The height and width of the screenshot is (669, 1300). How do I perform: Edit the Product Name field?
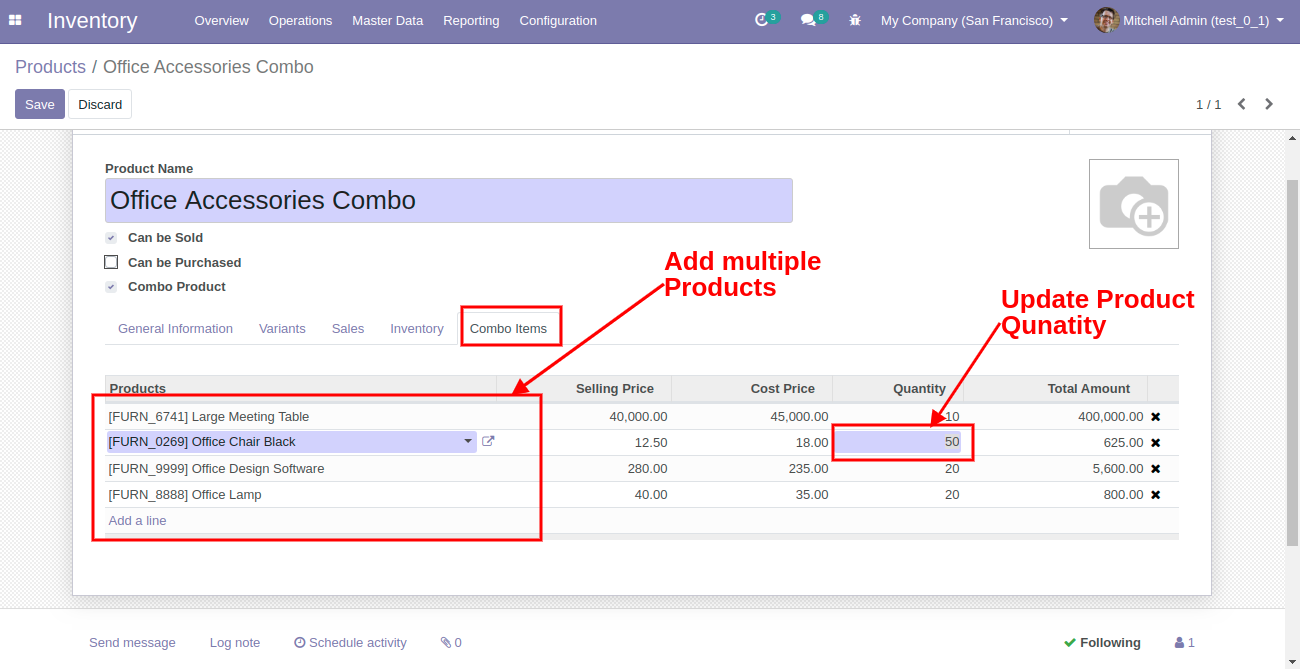pyautogui.click(x=449, y=200)
